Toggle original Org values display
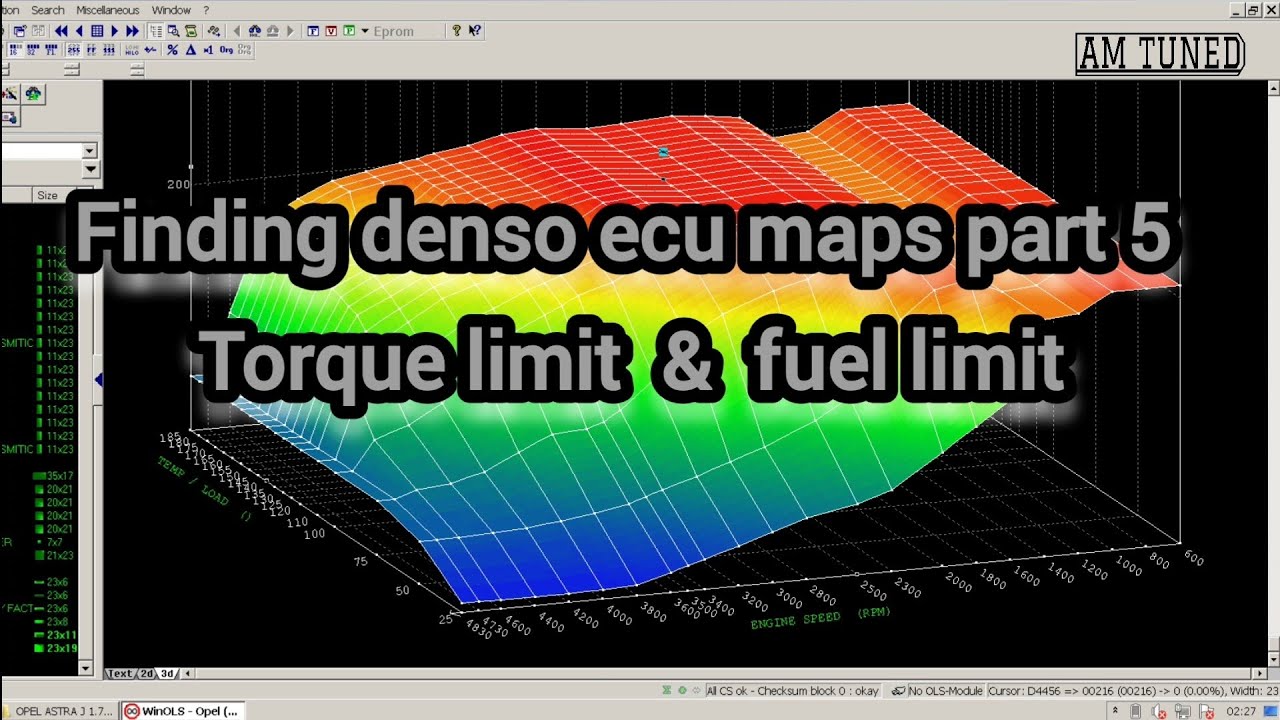The width and height of the screenshot is (1280, 720). (226, 49)
